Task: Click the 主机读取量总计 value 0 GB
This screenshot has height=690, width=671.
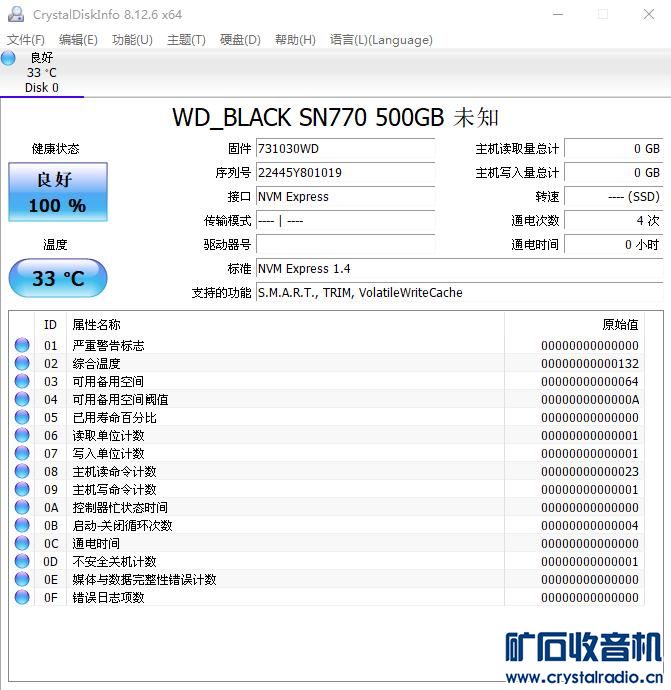Action: [613, 149]
